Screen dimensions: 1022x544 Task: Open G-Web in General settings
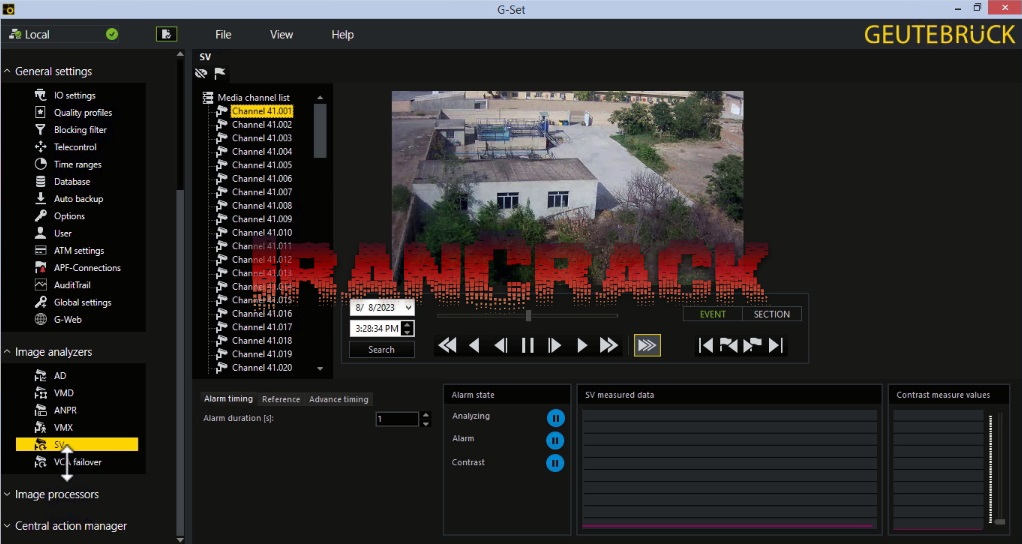pos(67,320)
